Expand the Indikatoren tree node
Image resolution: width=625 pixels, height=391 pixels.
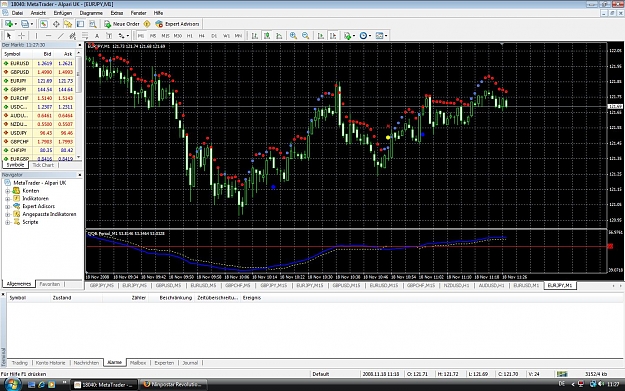[x=7, y=198]
